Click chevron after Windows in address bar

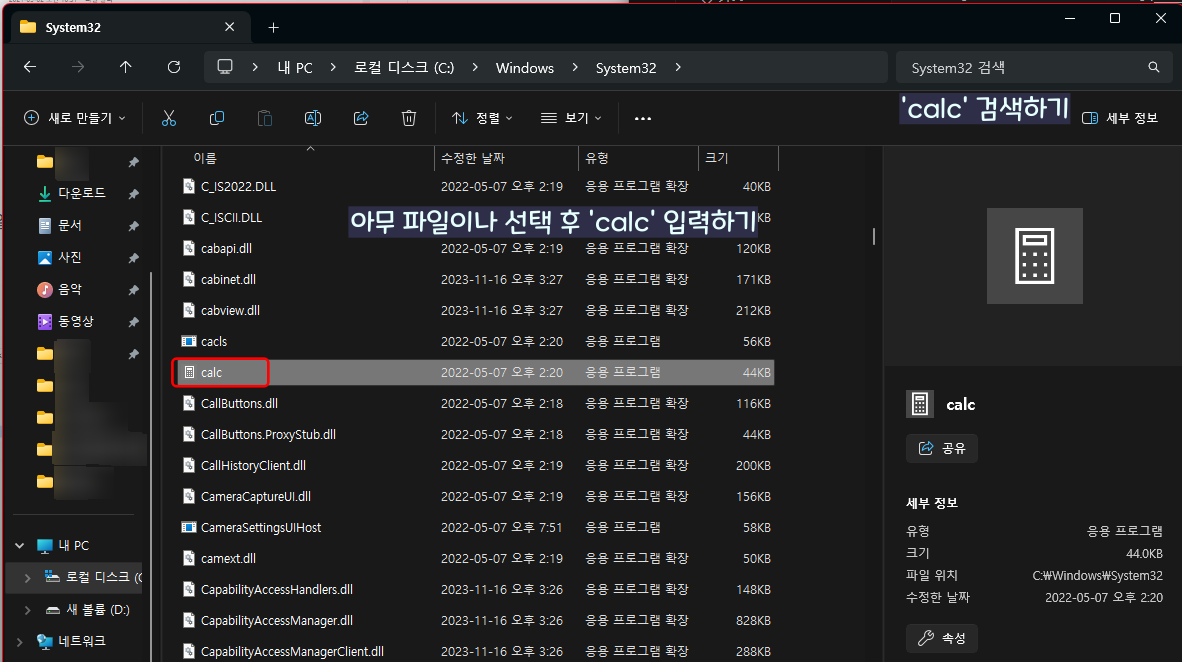pyautogui.click(x=575, y=67)
